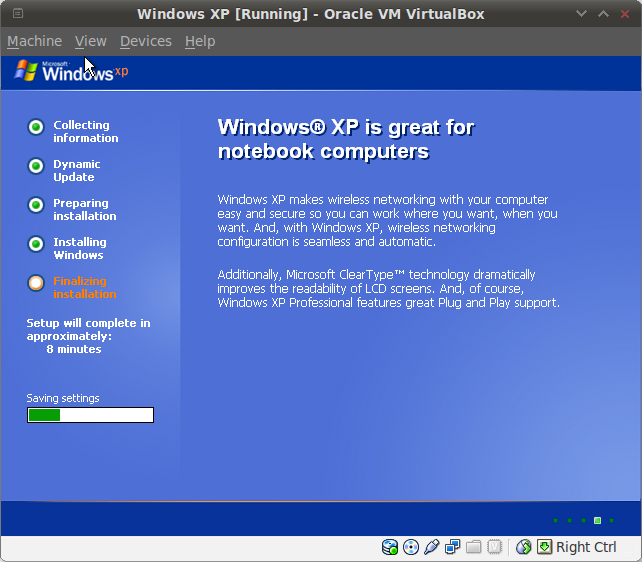Viewport: 642px width, 562px height.
Task: Open the Machine menu
Action: (x=34, y=41)
